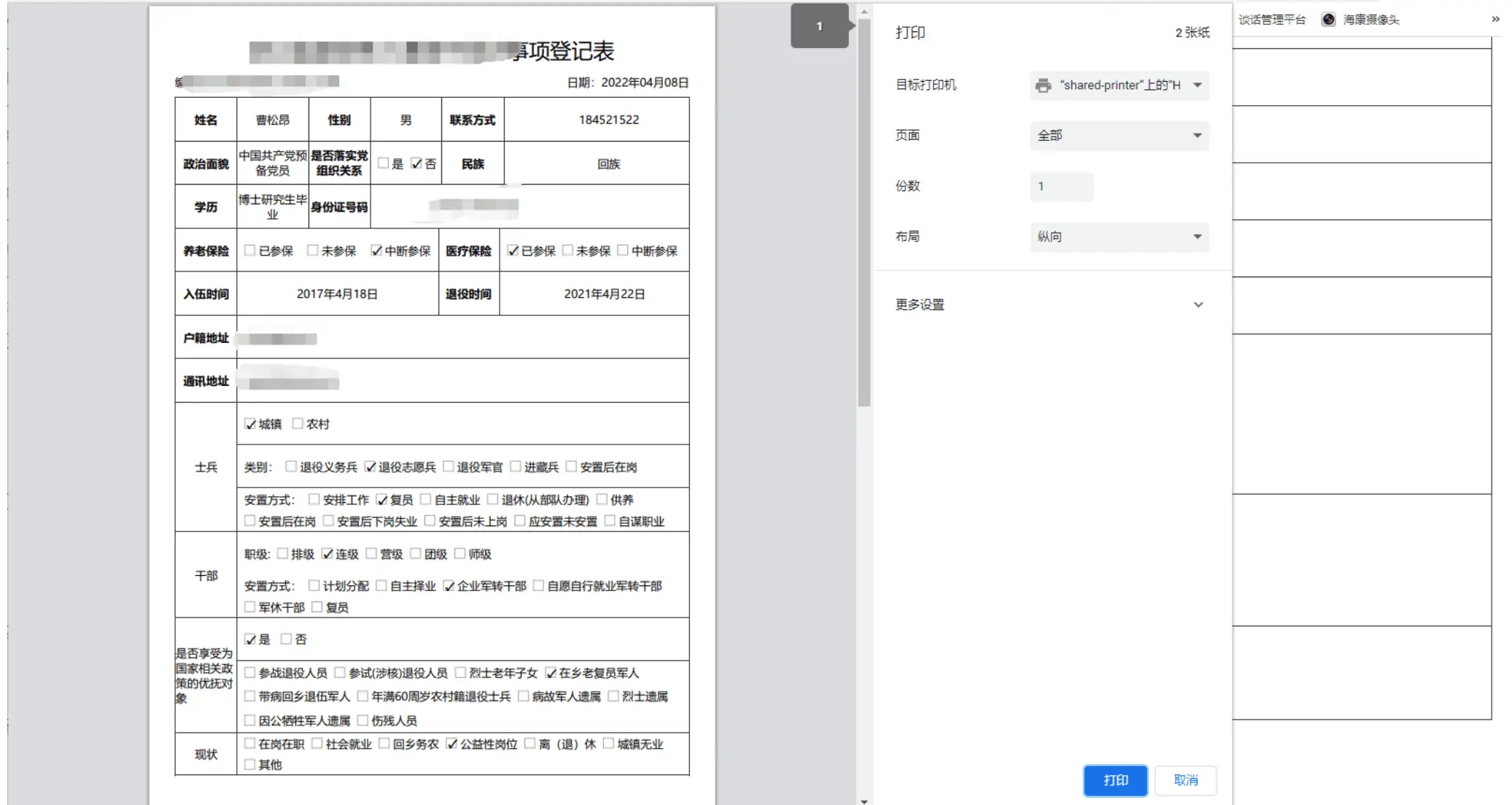Select page thumbnail 1 in preview

click(x=818, y=26)
